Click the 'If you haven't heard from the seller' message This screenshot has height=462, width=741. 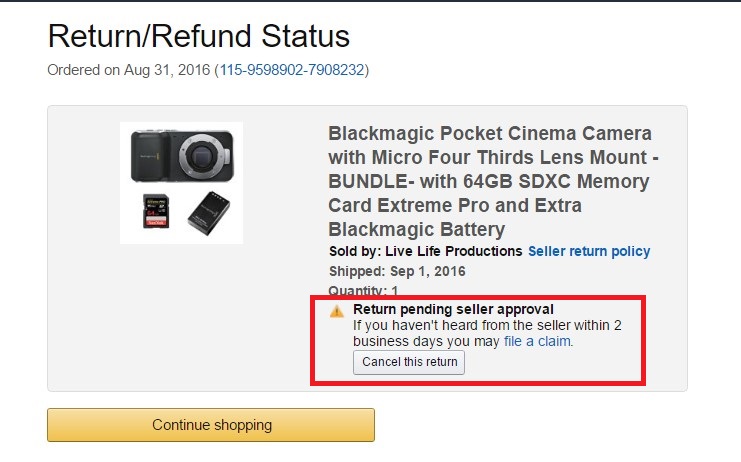(x=490, y=326)
